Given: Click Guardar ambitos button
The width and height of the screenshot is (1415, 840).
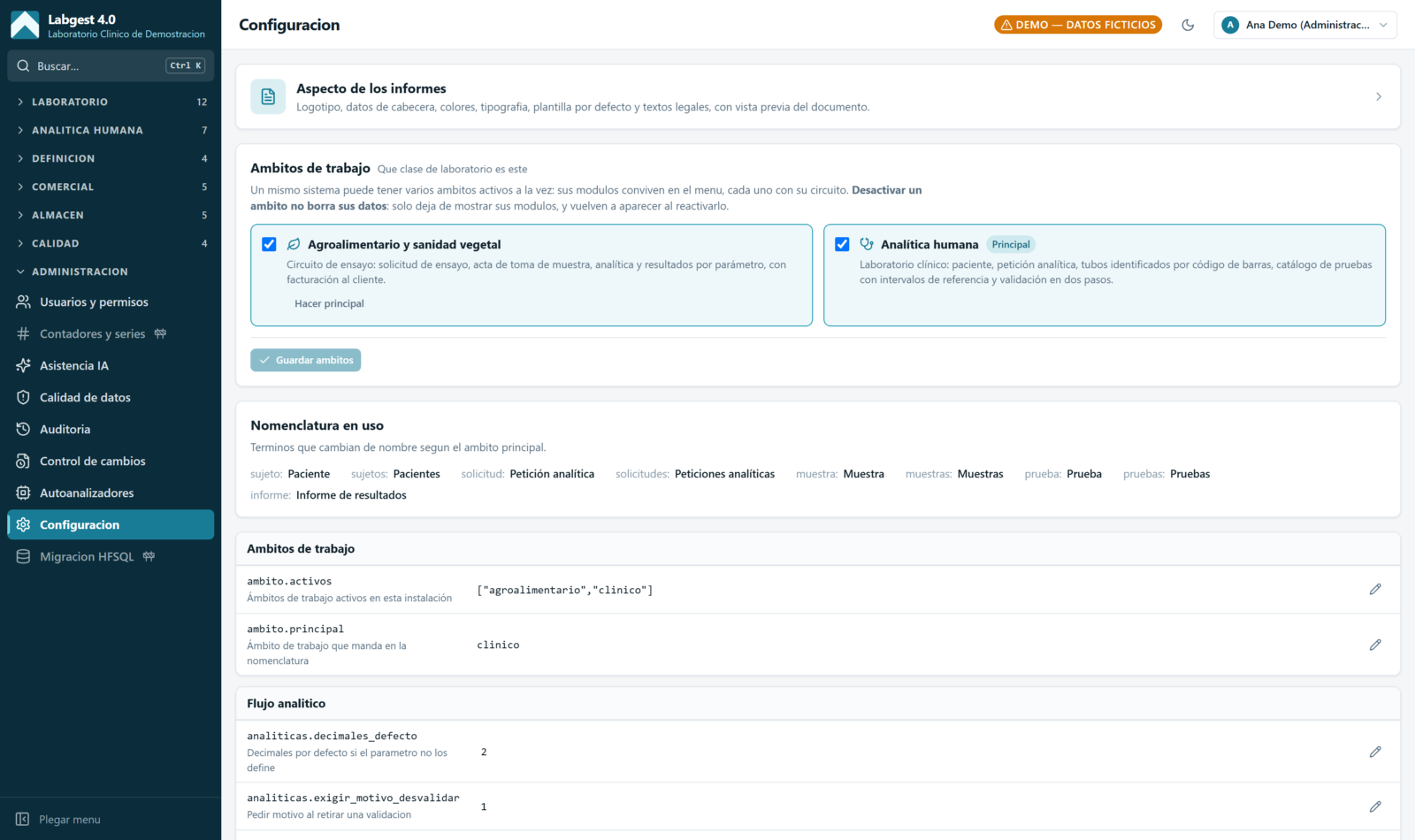Looking at the screenshot, I should point(305,360).
